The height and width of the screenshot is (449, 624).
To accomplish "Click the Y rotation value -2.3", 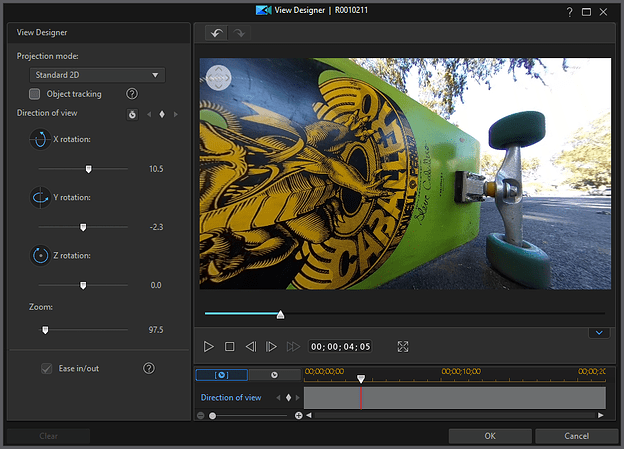I will coord(156,227).
